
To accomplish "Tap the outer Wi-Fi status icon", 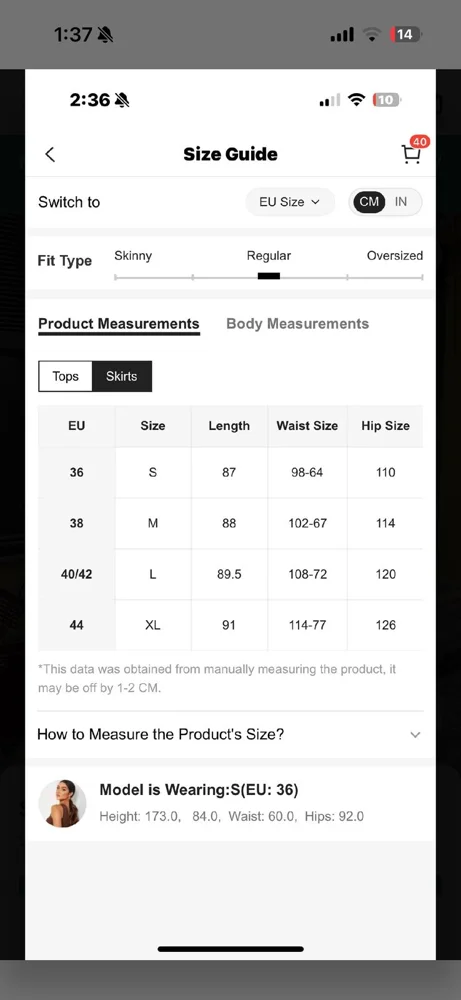I will (372, 34).
